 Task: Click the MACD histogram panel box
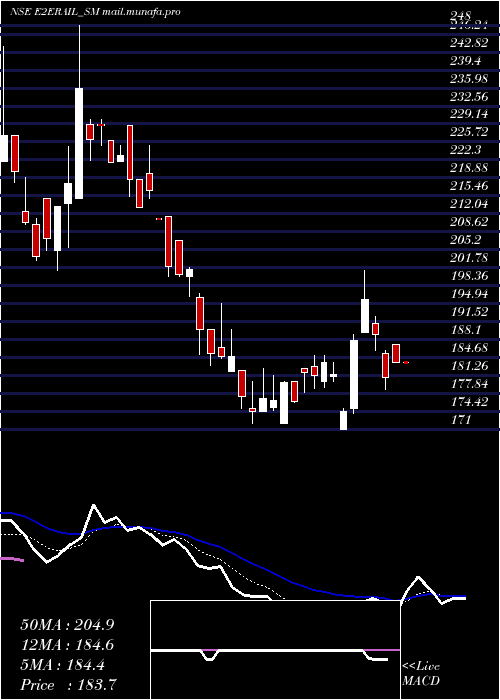[x=275, y=650]
